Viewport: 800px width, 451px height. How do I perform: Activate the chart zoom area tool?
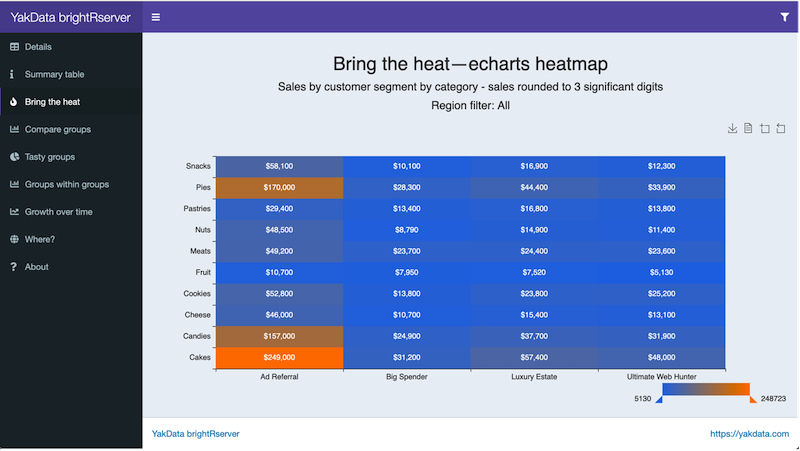point(764,128)
